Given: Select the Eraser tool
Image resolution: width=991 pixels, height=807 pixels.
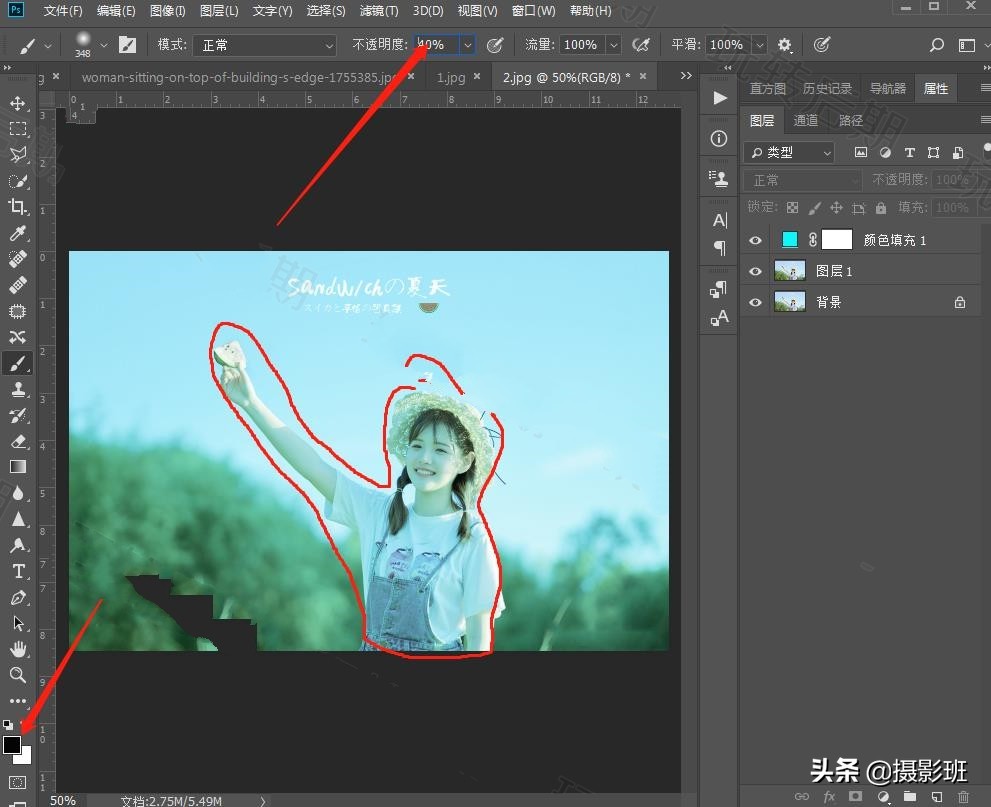Looking at the screenshot, I should pyautogui.click(x=18, y=441).
